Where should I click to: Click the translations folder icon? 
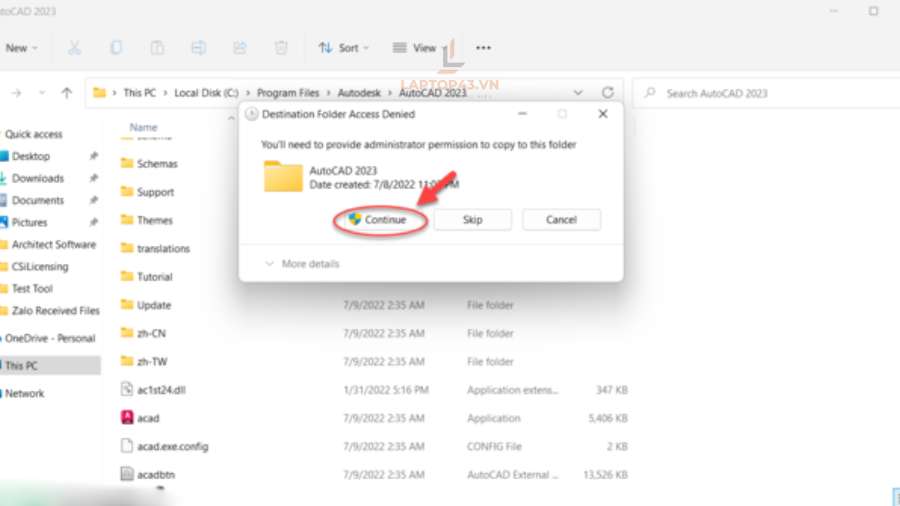pos(127,248)
